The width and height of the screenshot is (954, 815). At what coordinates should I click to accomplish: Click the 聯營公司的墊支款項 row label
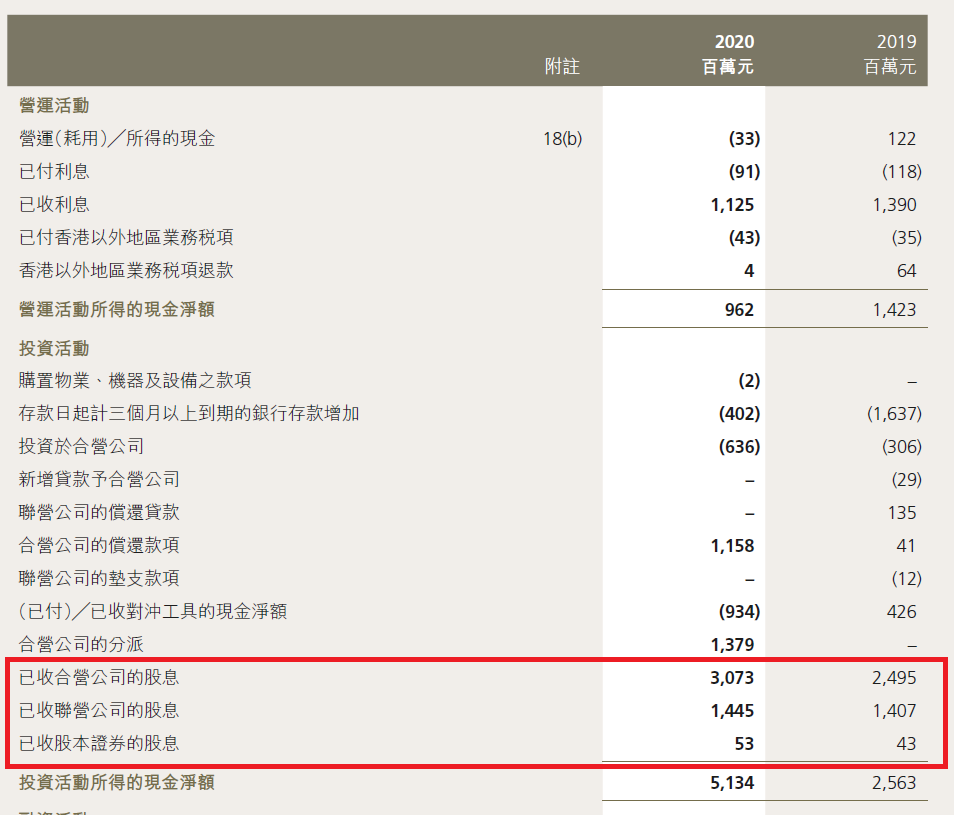click(x=99, y=578)
